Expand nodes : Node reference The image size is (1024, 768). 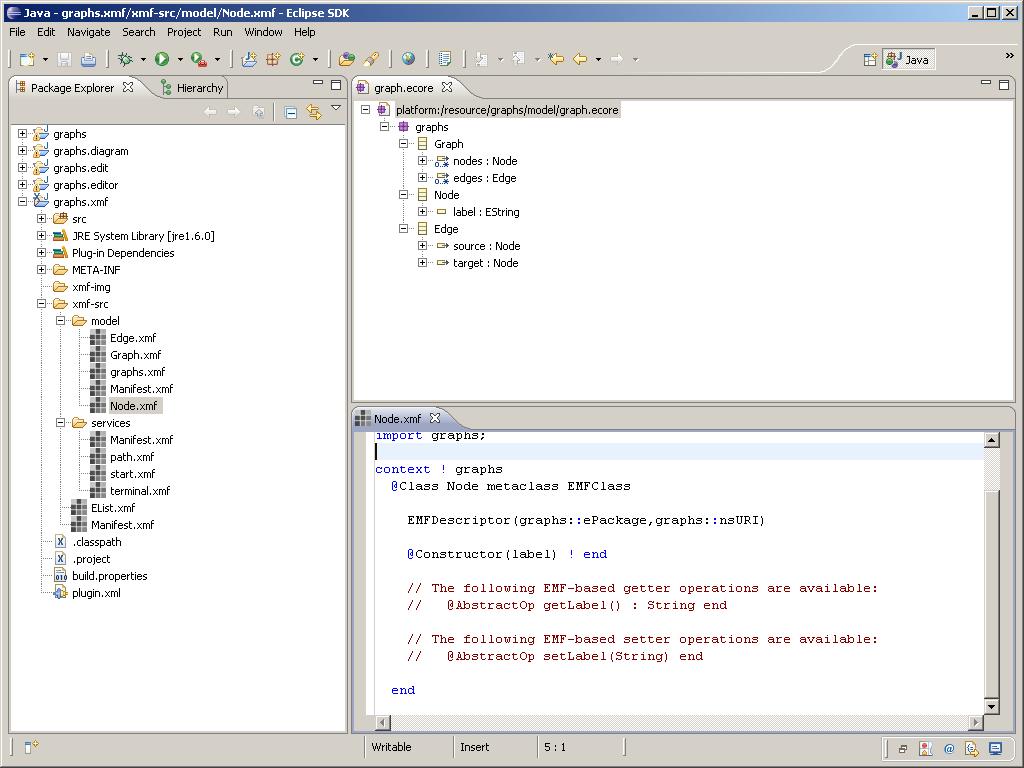[423, 161]
